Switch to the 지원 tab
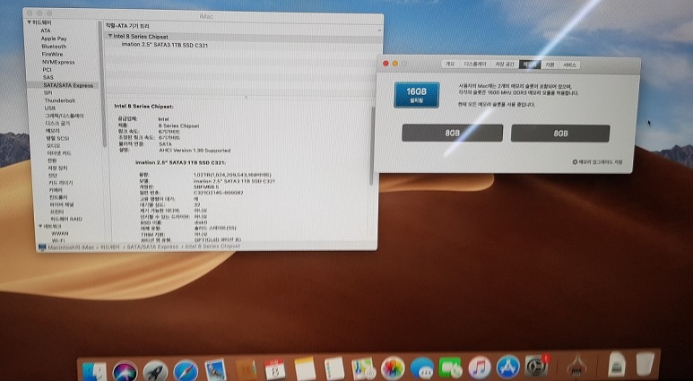 coord(549,65)
